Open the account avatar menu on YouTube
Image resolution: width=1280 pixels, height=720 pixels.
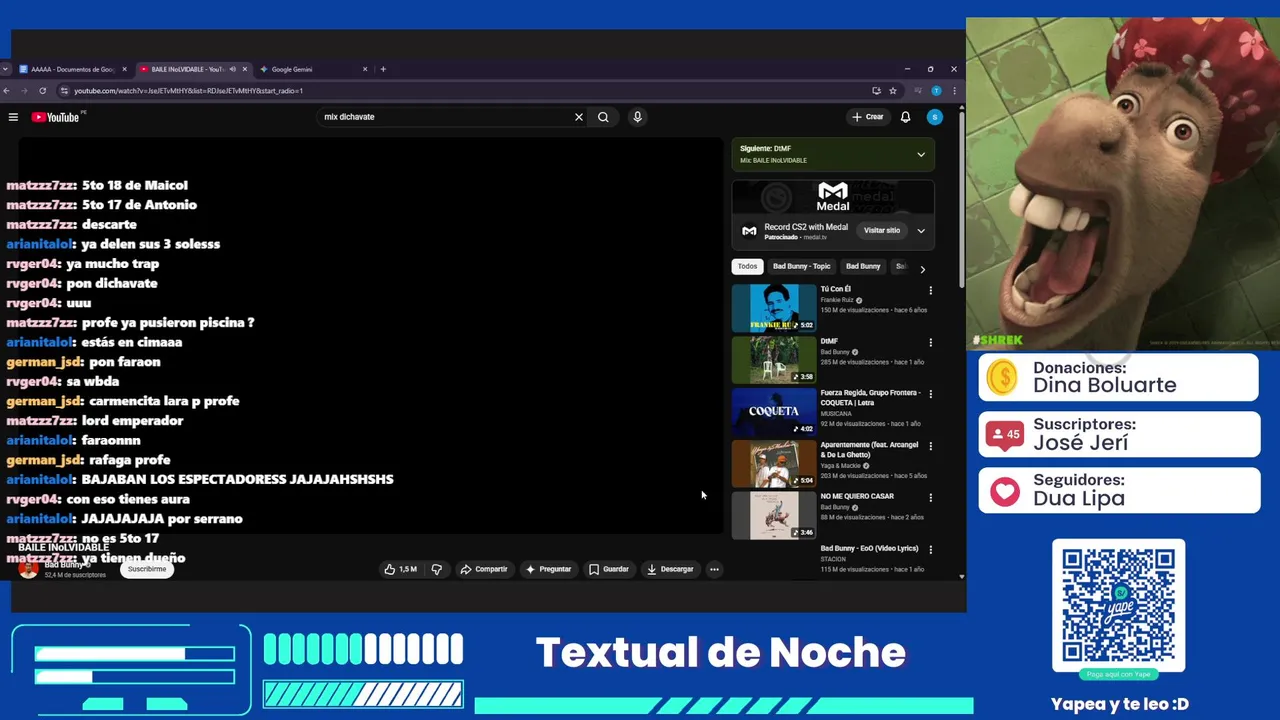point(934,117)
